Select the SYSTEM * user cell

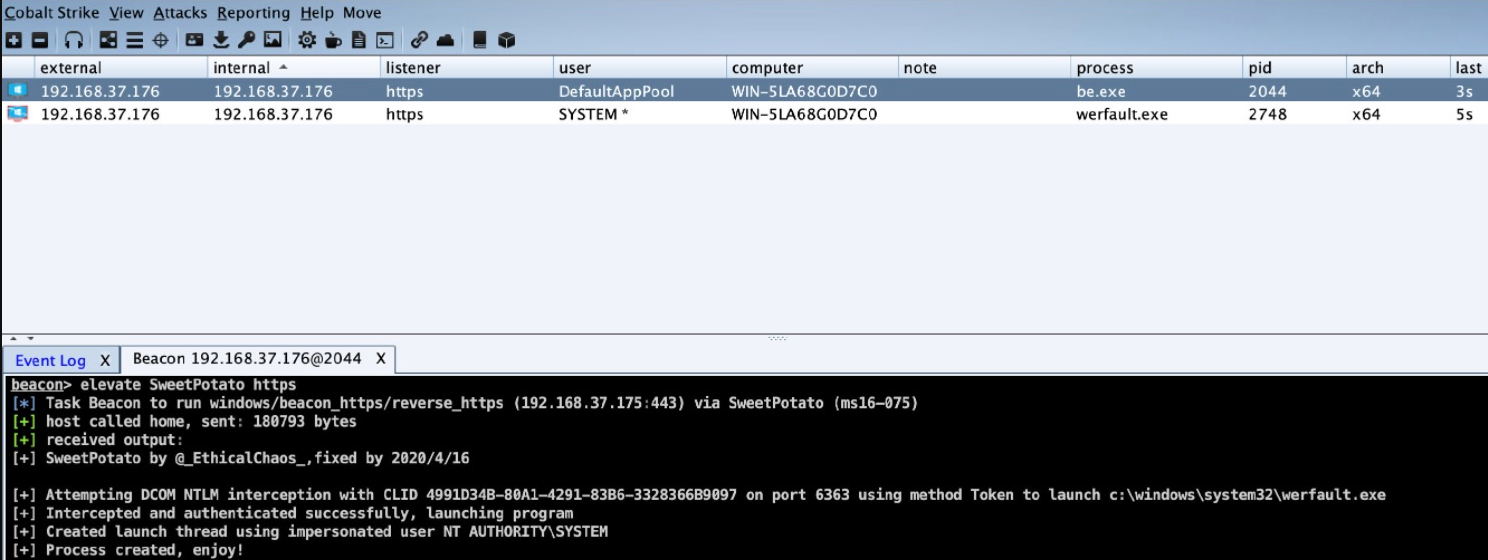pyautogui.click(x=640, y=114)
